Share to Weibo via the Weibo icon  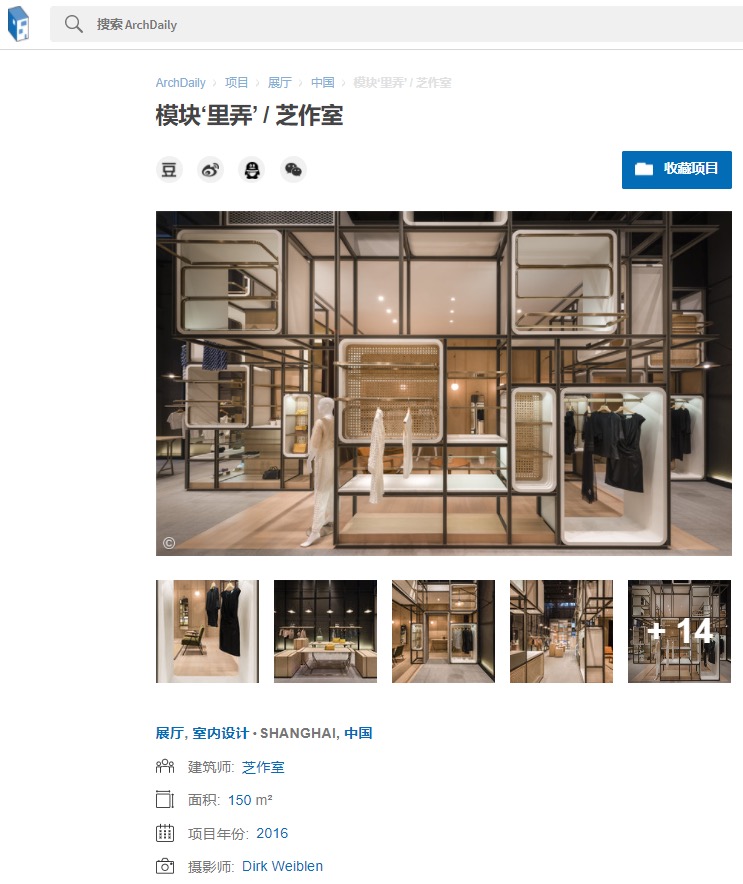click(210, 170)
